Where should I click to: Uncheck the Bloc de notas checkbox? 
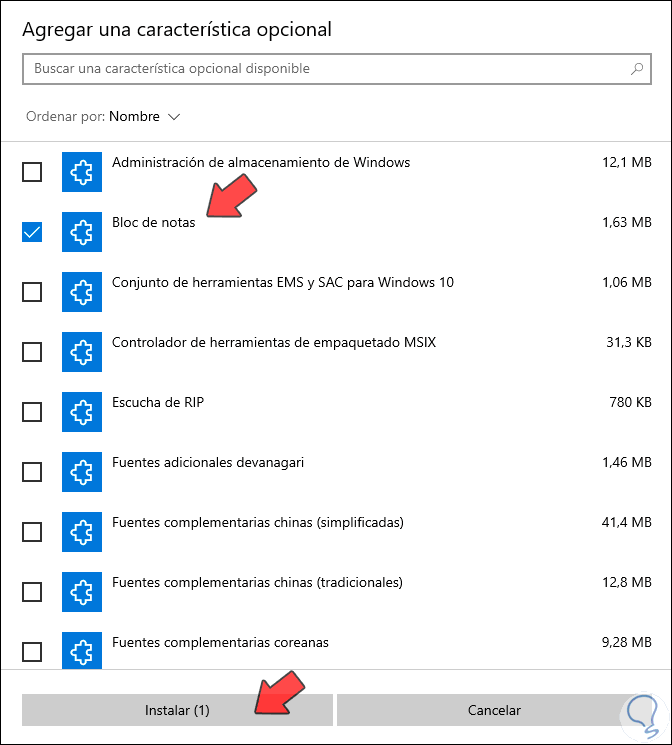point(32,232)
